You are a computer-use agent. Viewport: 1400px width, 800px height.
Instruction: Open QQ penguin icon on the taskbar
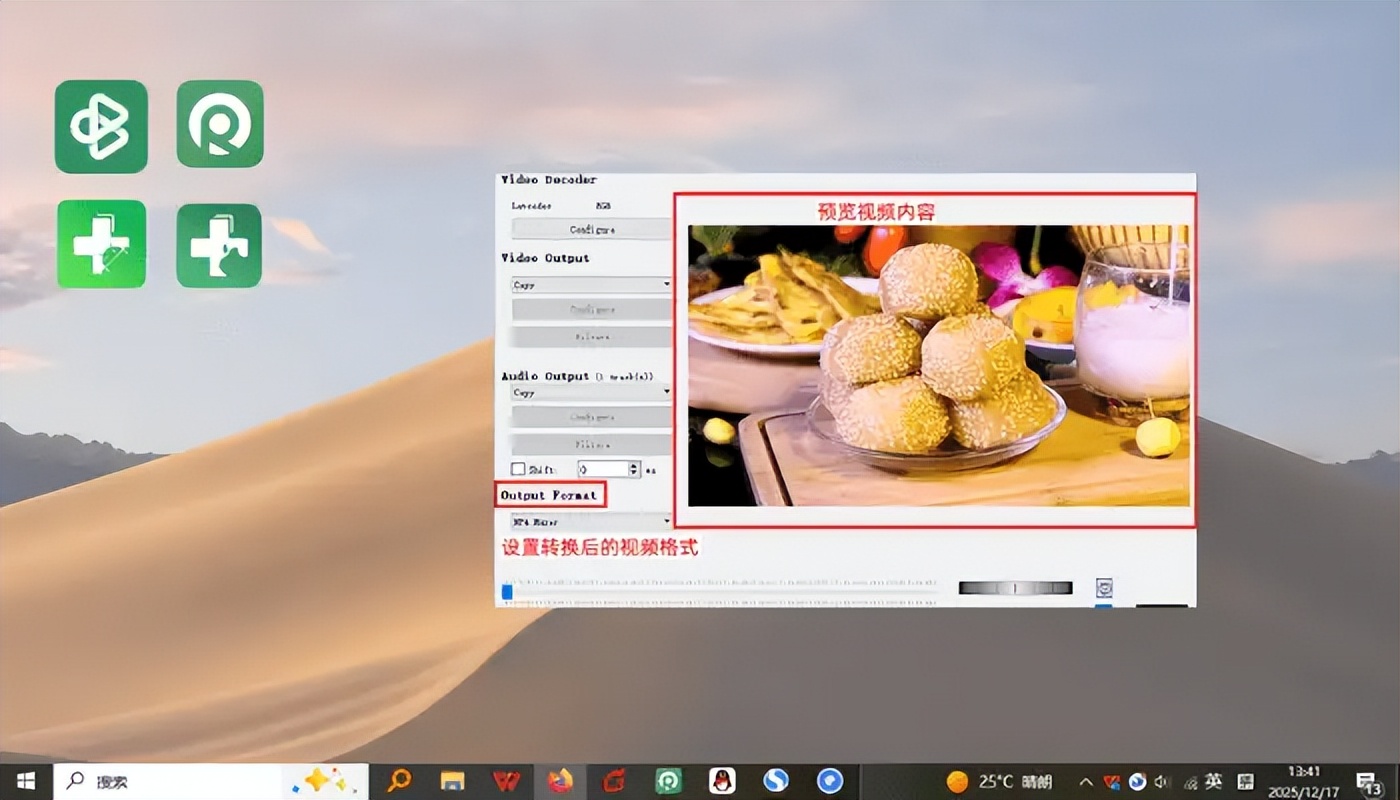(x=721, y=781)
